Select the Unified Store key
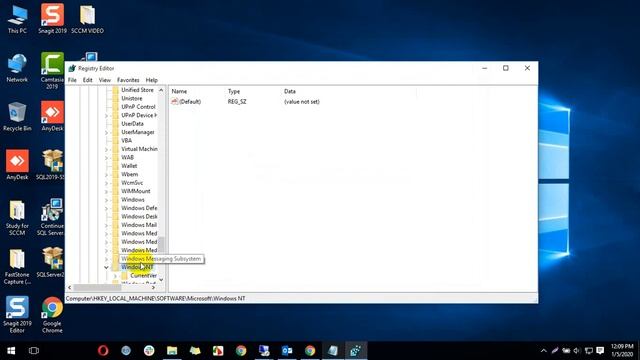Screen dimensions: 640x360 pyautogui.click(x=137, y=90)
